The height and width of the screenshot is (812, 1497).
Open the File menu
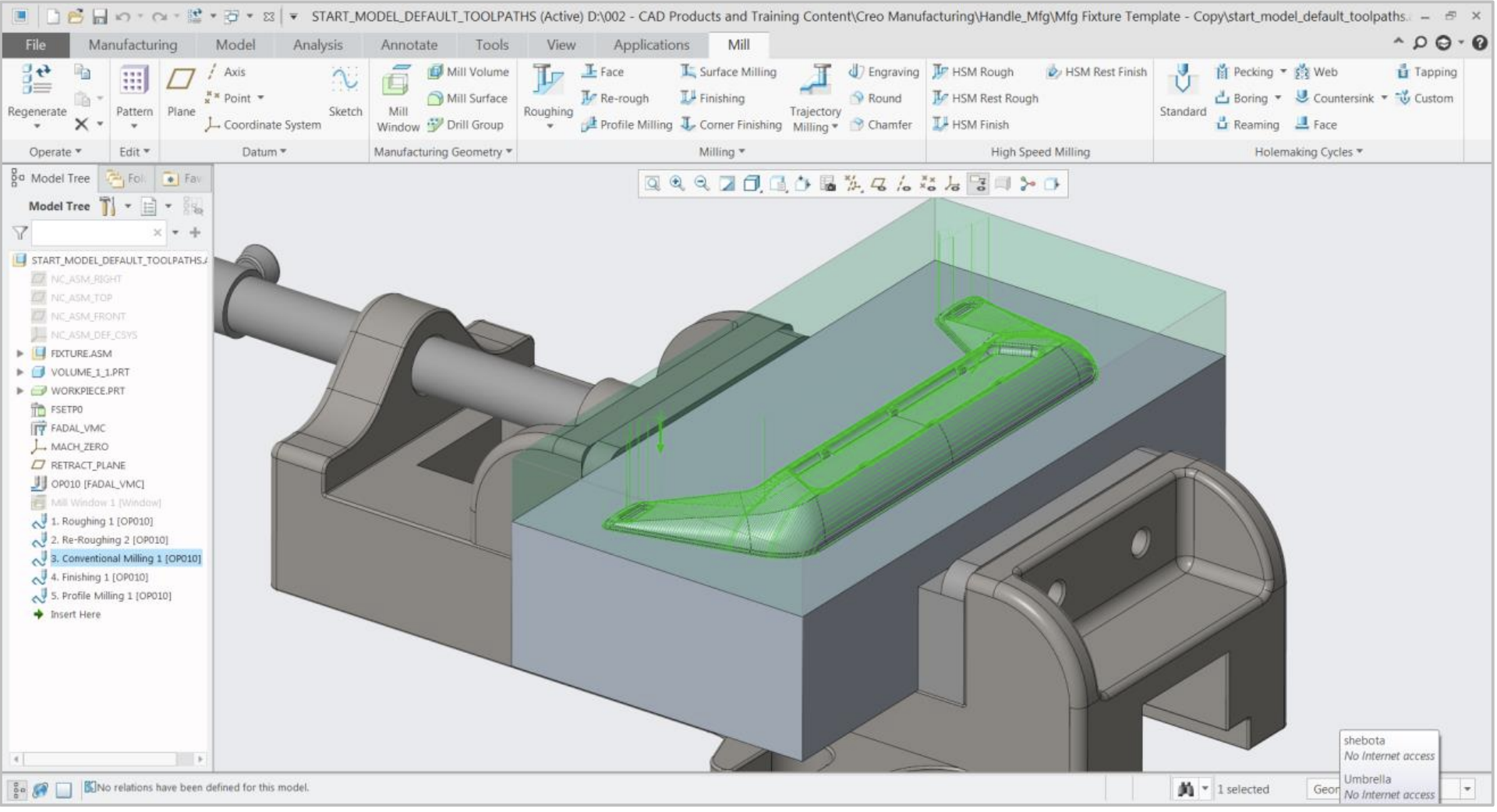pos(36,45)
